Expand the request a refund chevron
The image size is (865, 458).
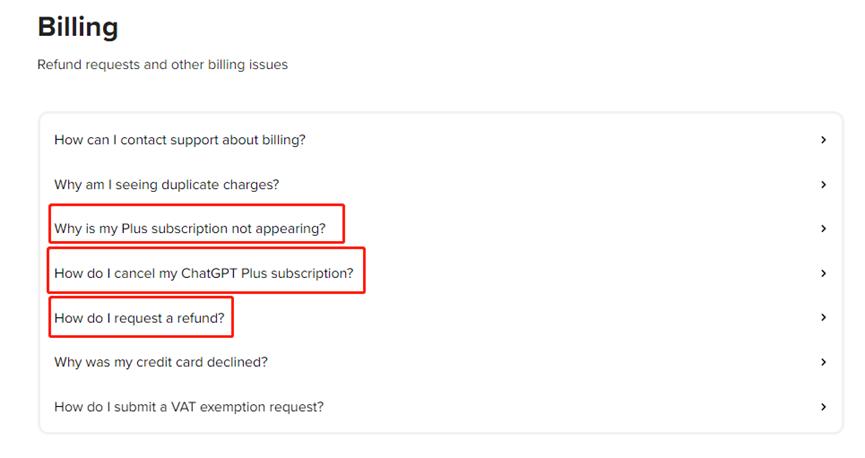823,318
